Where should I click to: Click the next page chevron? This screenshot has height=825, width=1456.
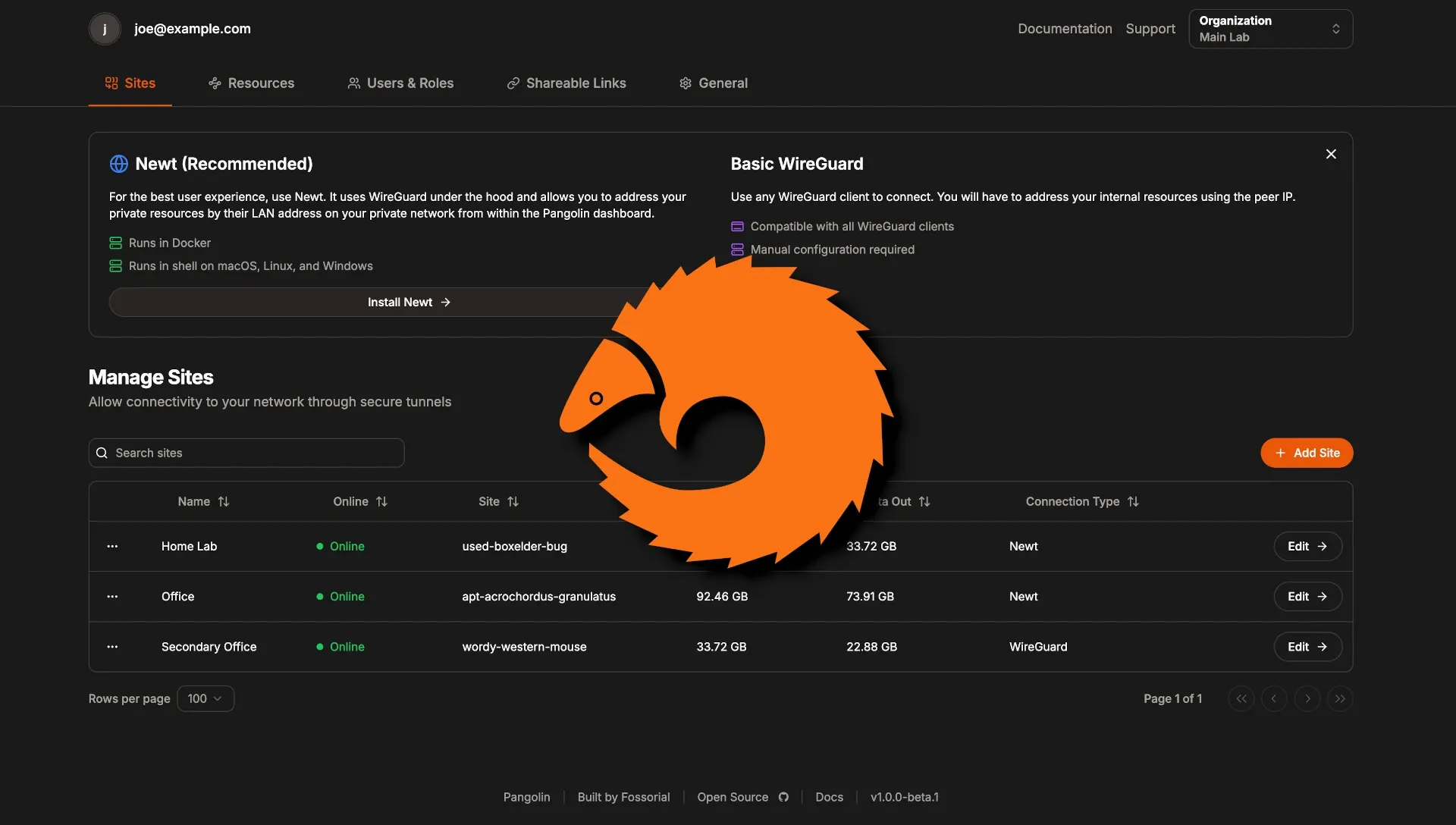[1307, 698]
